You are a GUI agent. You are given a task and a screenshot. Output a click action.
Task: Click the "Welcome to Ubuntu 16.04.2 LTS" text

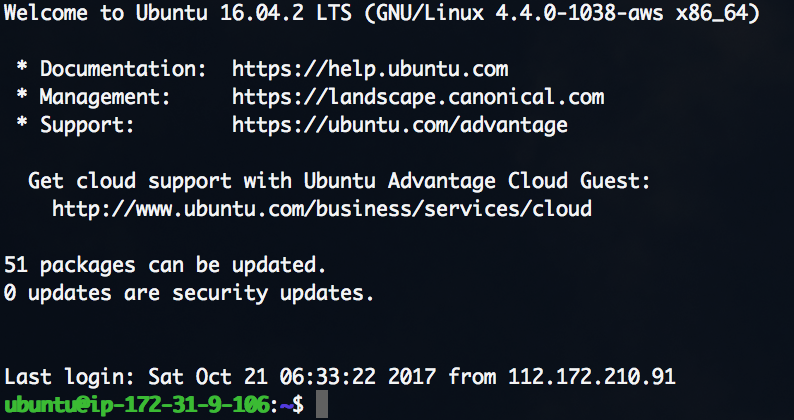pos(183,14)
